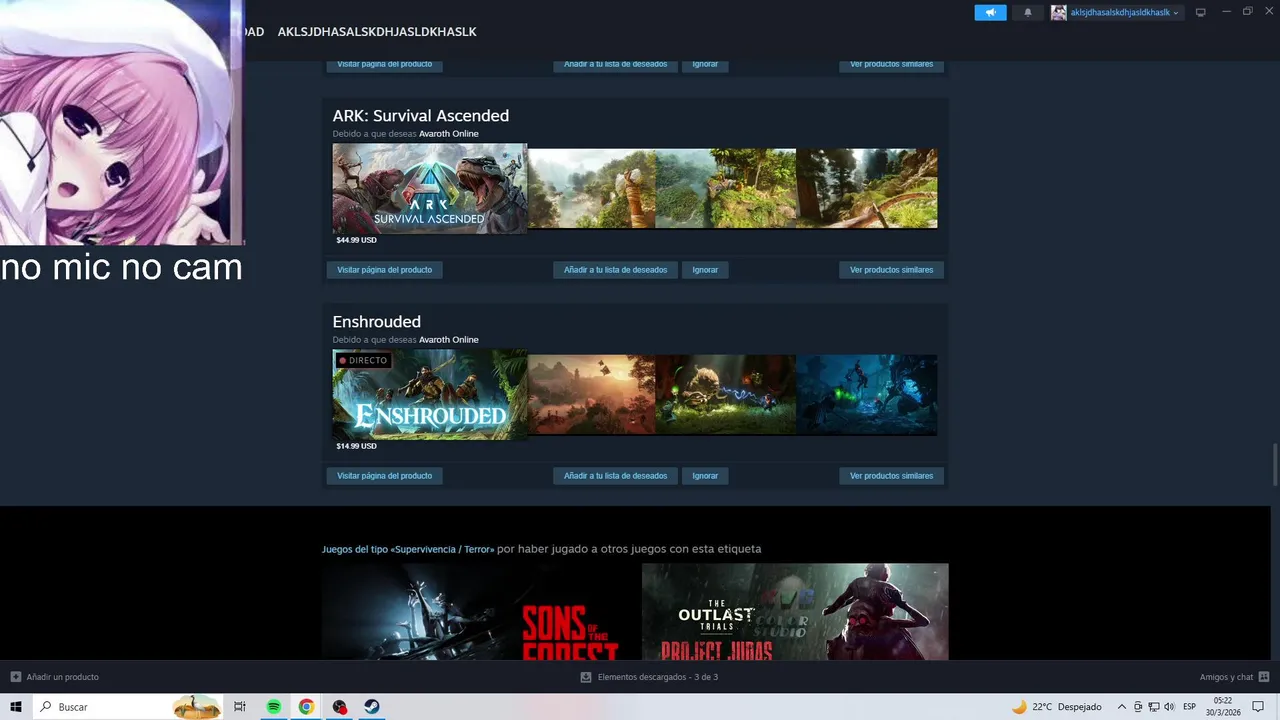Click the plus icon to add a product
Screen dimensions: 1280x720
coord(15,677)
